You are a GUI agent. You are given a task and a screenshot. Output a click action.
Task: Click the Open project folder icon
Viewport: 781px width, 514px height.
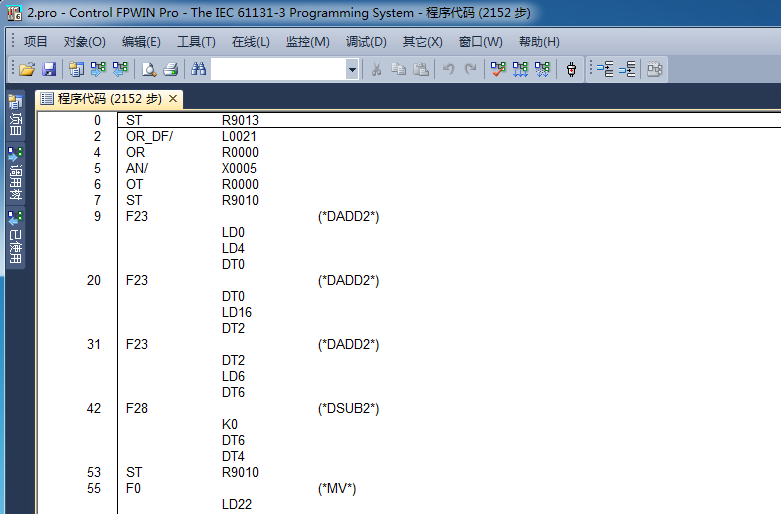pos(27,69)
